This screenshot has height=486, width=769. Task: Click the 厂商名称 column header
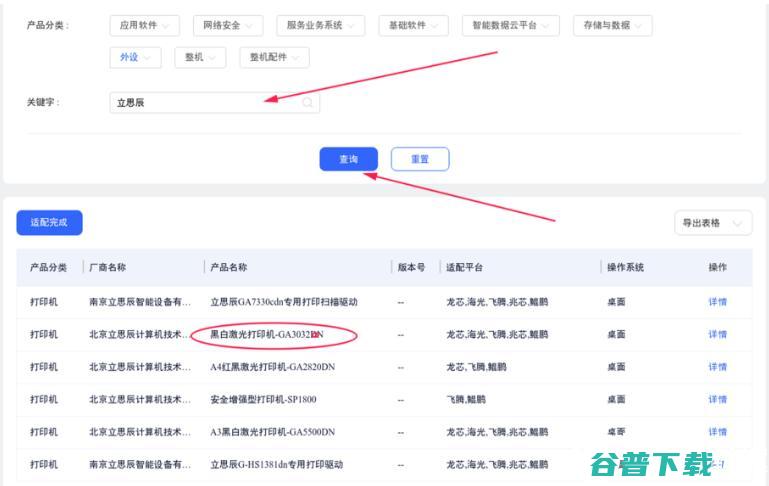click(107, 267)
